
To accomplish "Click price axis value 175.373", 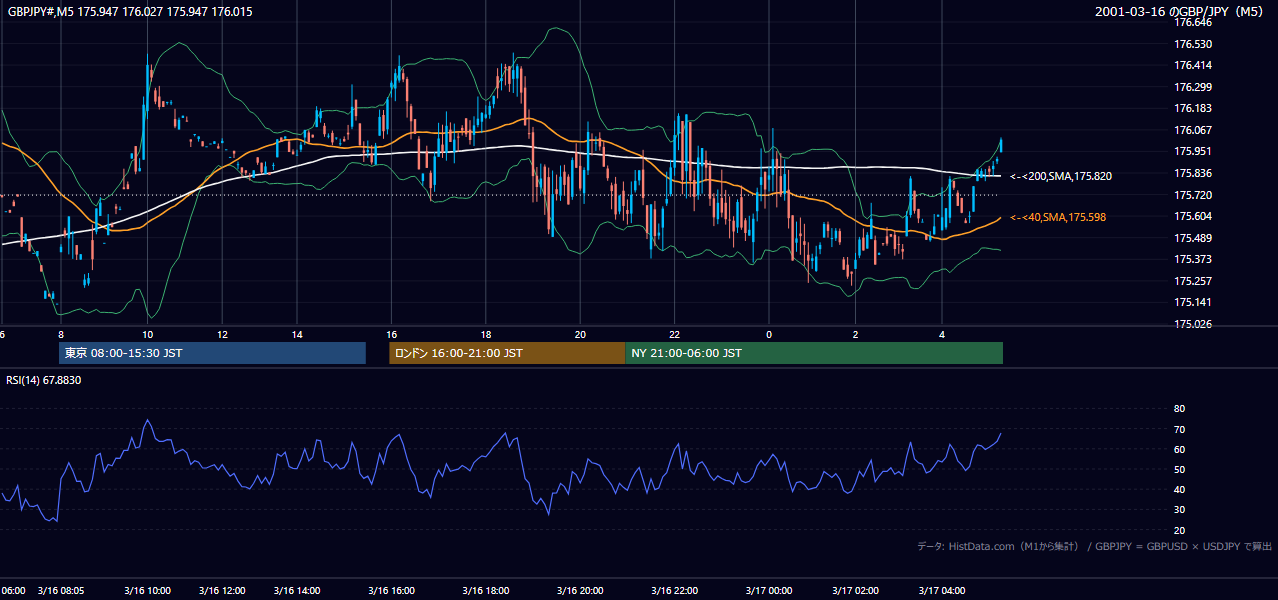I will pos(1193,259).
